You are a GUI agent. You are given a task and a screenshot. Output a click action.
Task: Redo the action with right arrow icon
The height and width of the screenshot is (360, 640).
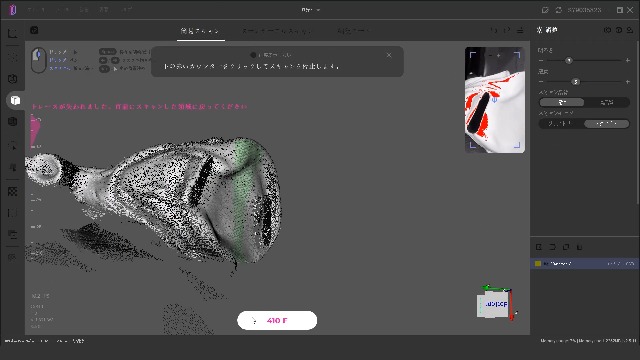507,30
